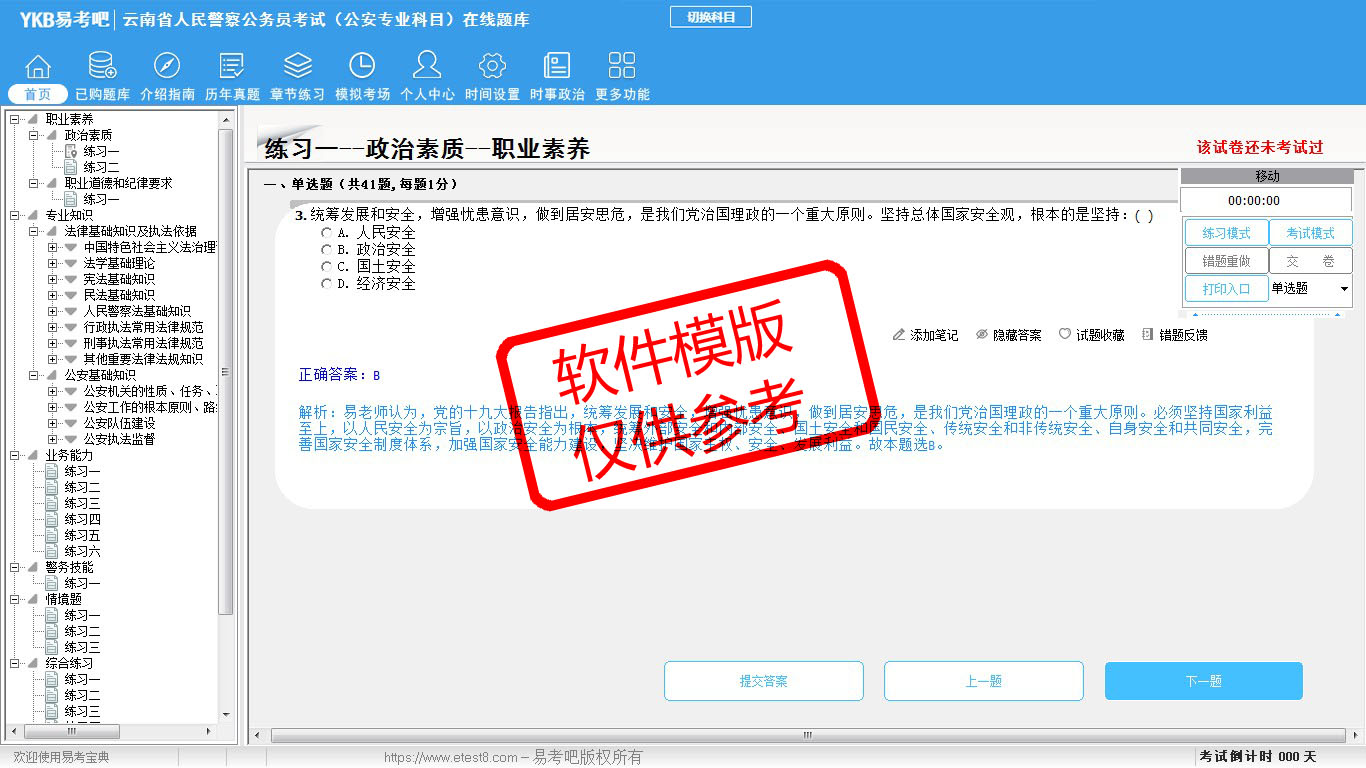The image size is (1366, 768).
Task: Go to next question with 下一题
Action: pyautogui.click(x=1203, y=681)
